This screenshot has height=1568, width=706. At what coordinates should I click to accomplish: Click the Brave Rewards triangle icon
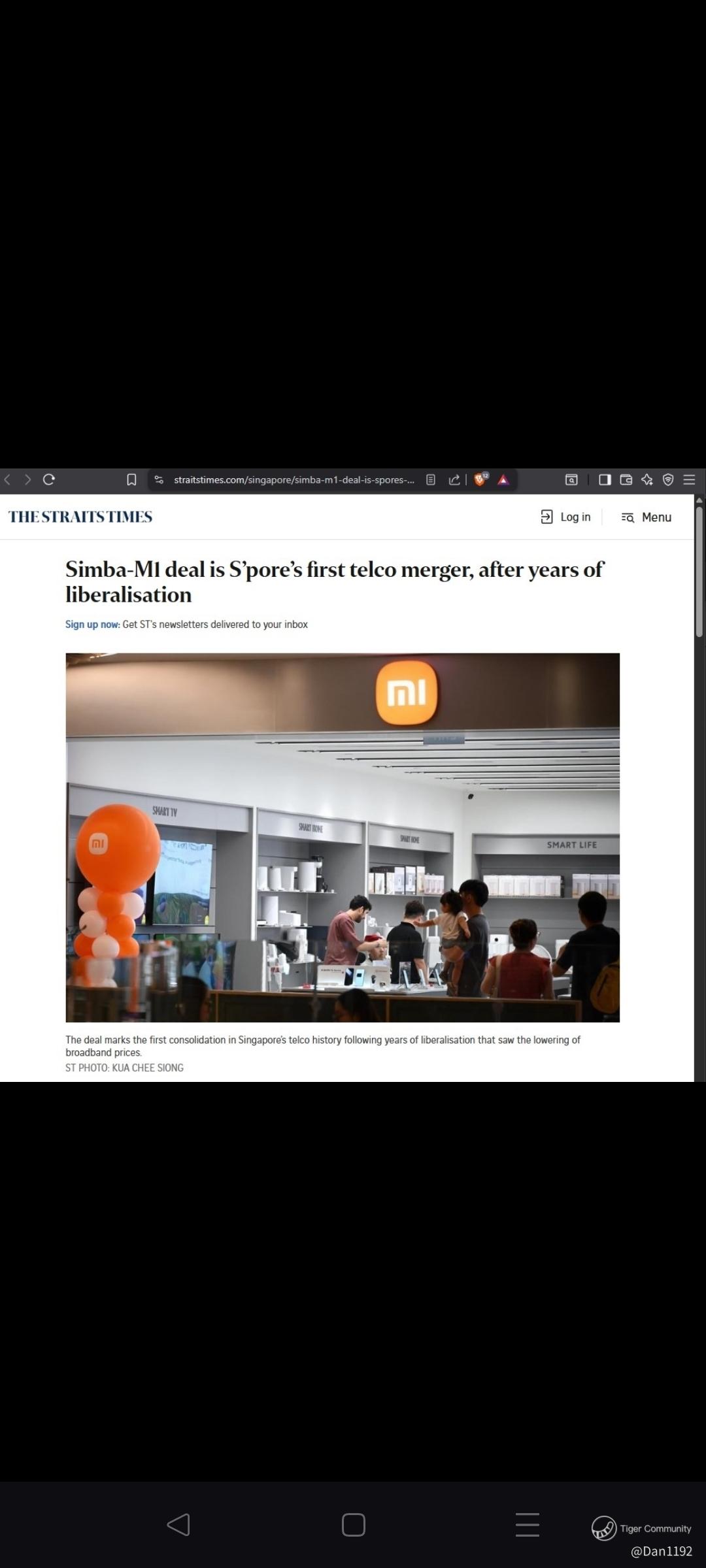tap(503, 480)
